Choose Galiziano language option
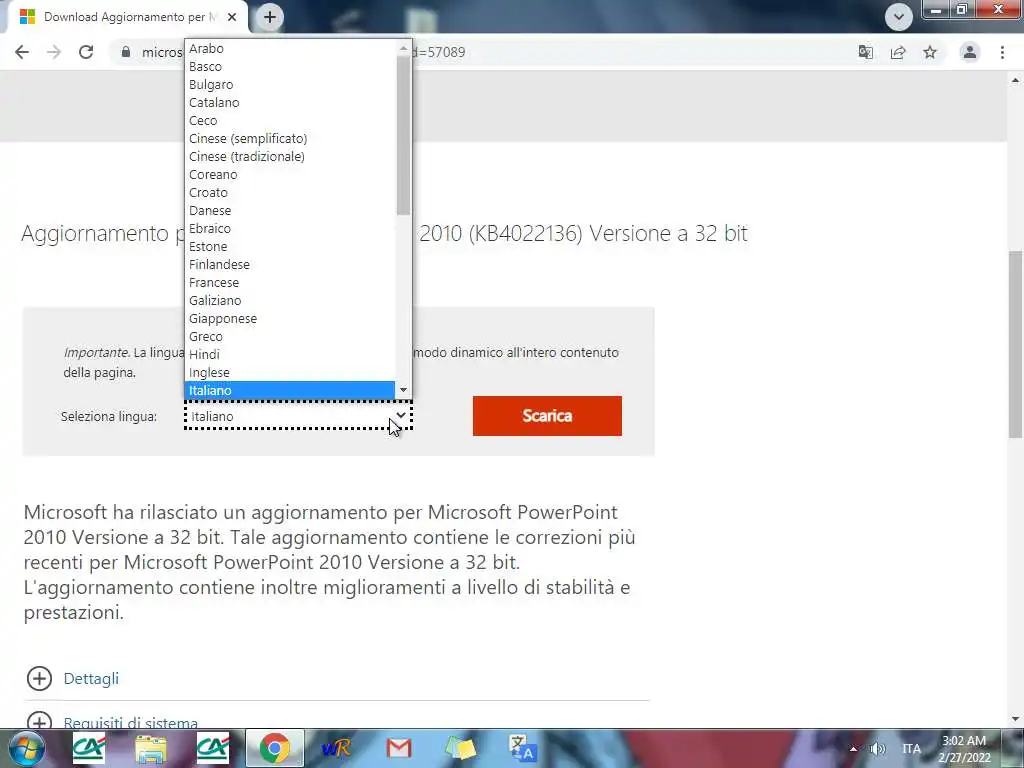Image resolution: width=1024 pixels, height=768 pixels. [x=290, y=300]
